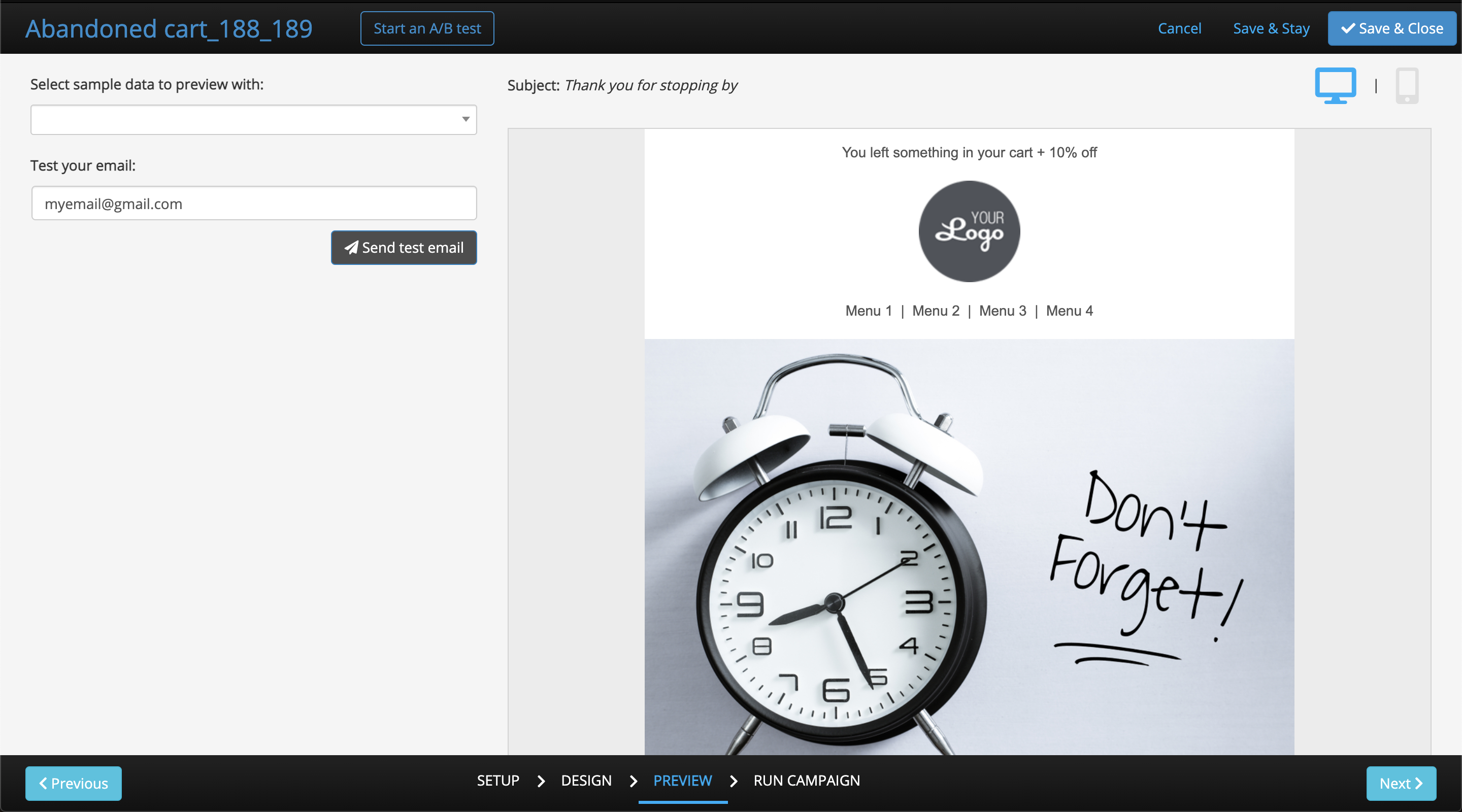Switch to desktop preview icon
This screenshot has width=1462, height=812.
1335,86
